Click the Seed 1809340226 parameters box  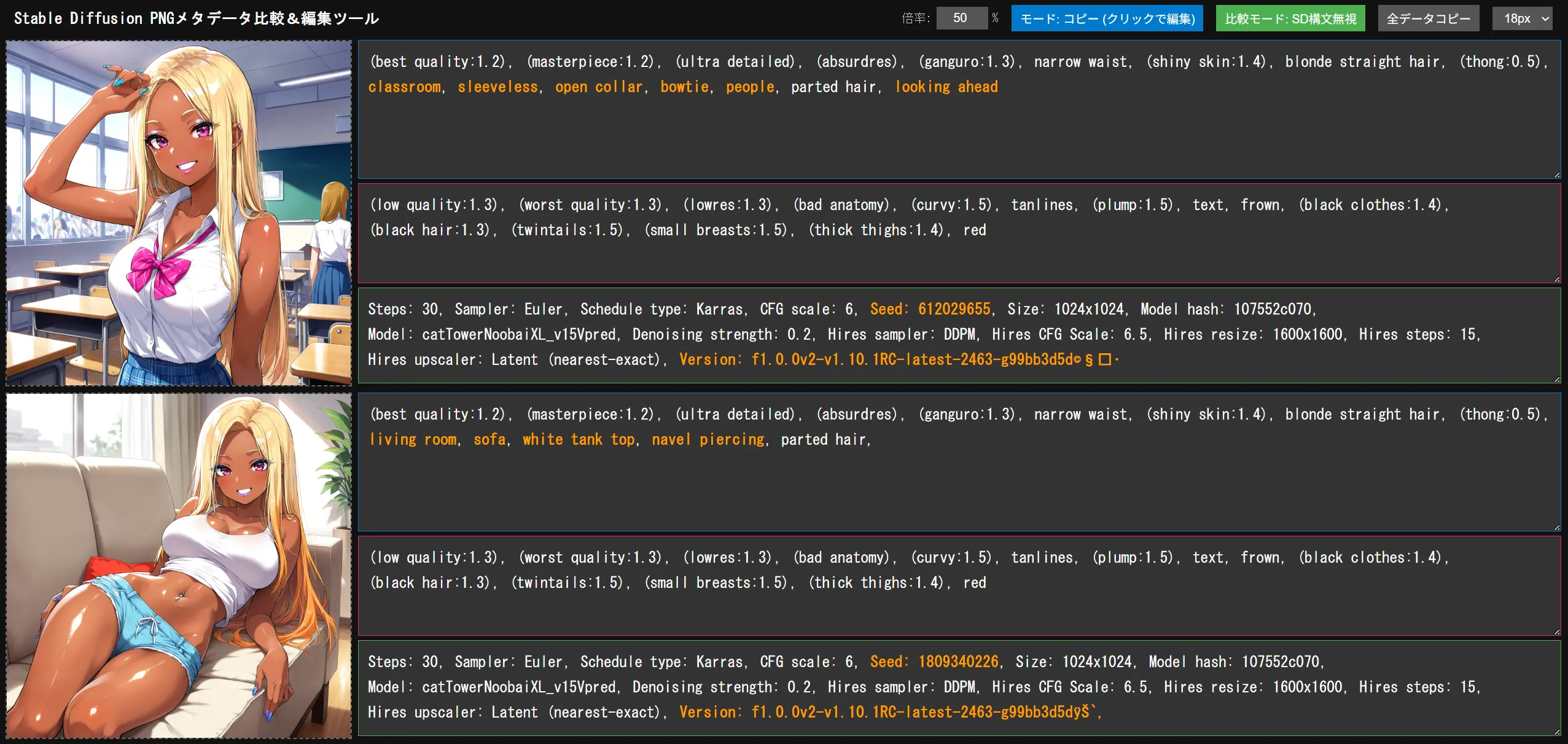pos(959,687)
